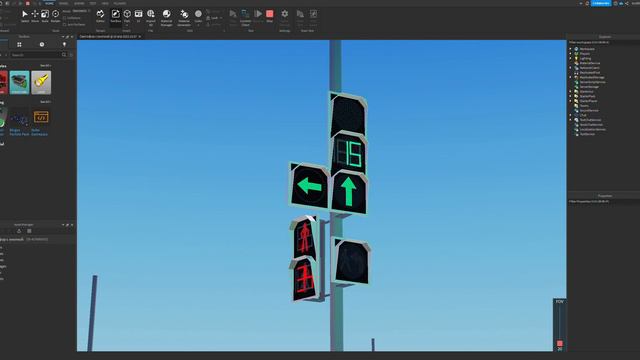640x360 pixels.
Task: Pick the teal vehicle Toolbox item
Action: pyautogui.click(x=20, y=82)
